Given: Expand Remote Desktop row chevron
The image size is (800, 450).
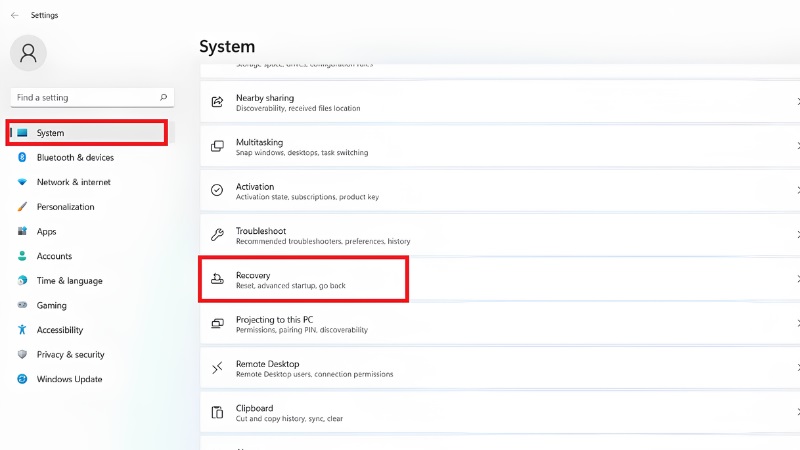Looking at the screenshot, I should pyautogui.click(x=797, y=367).
